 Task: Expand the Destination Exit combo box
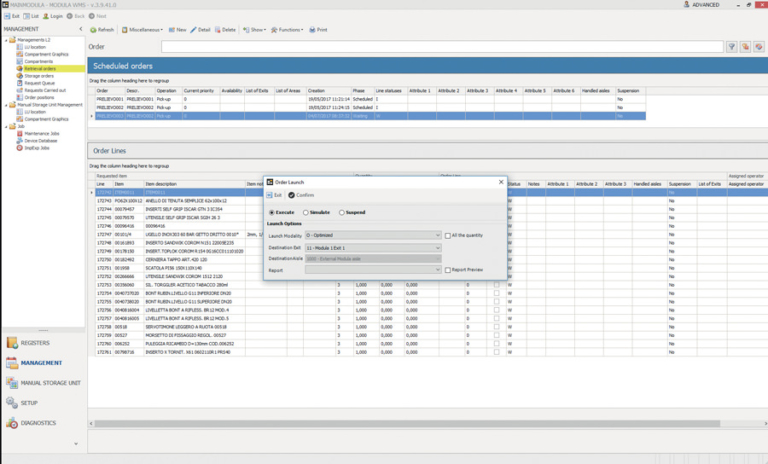(373, 248)
